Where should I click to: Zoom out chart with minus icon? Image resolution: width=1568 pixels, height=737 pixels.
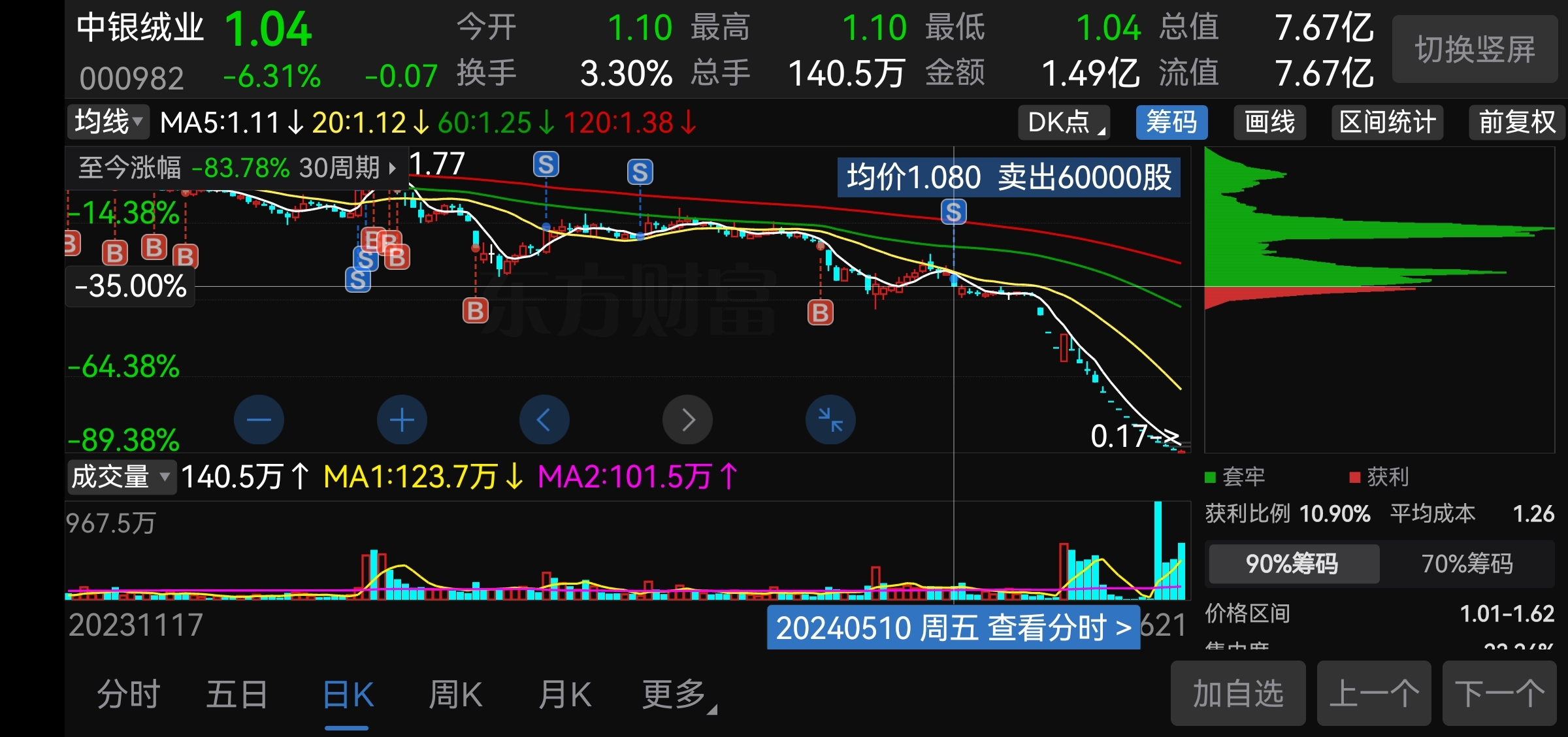click(259, 419)
